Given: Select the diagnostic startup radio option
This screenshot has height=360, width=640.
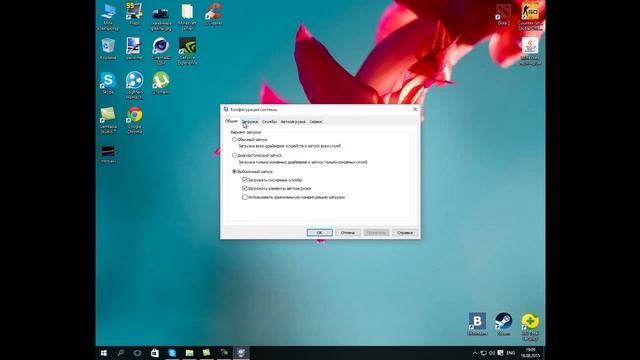Looking at the screenshot, I should tap(234, 156).
